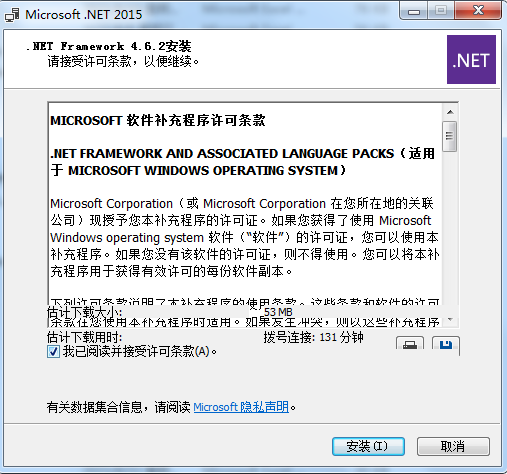Image resolution: width=507 pixels, height=474 pixels.
Task: Click the .NET Framework 4.6.2安装 title
Action: 109,46
